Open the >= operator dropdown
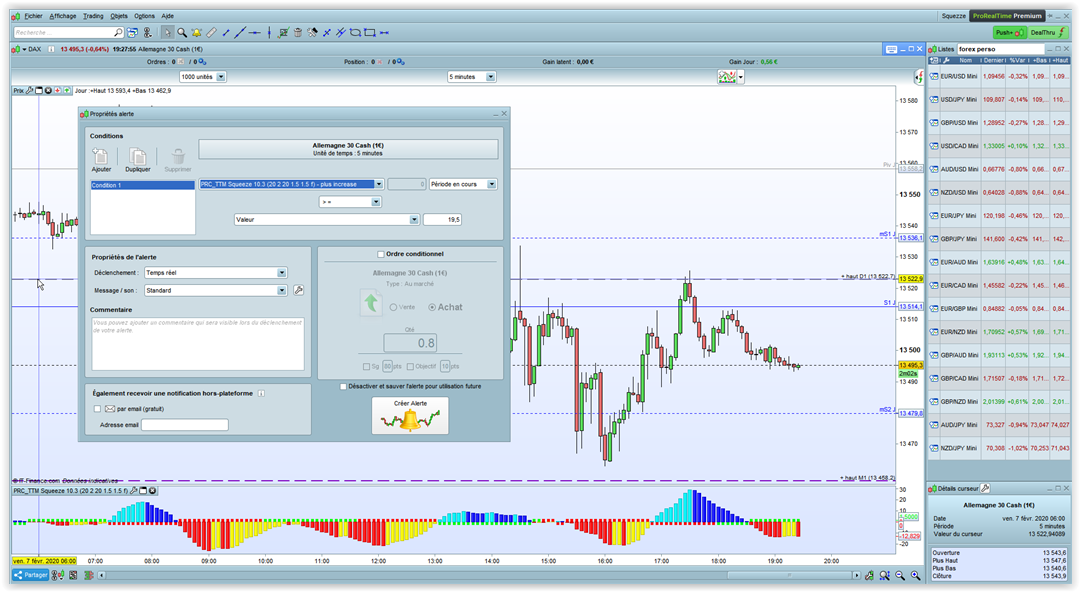Screen dimensions: 1080x592 click(x=350, y=202)
